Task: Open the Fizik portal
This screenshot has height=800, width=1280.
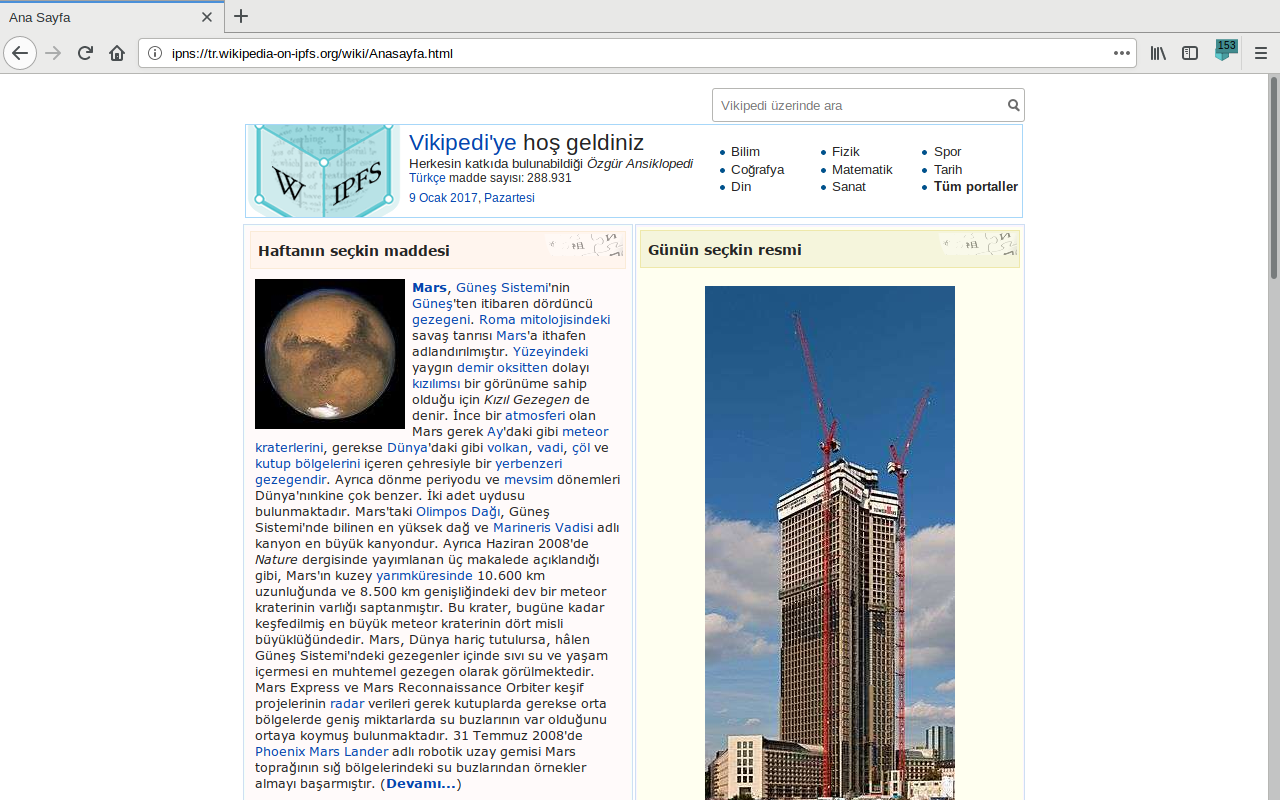Action: pos(846,152)
